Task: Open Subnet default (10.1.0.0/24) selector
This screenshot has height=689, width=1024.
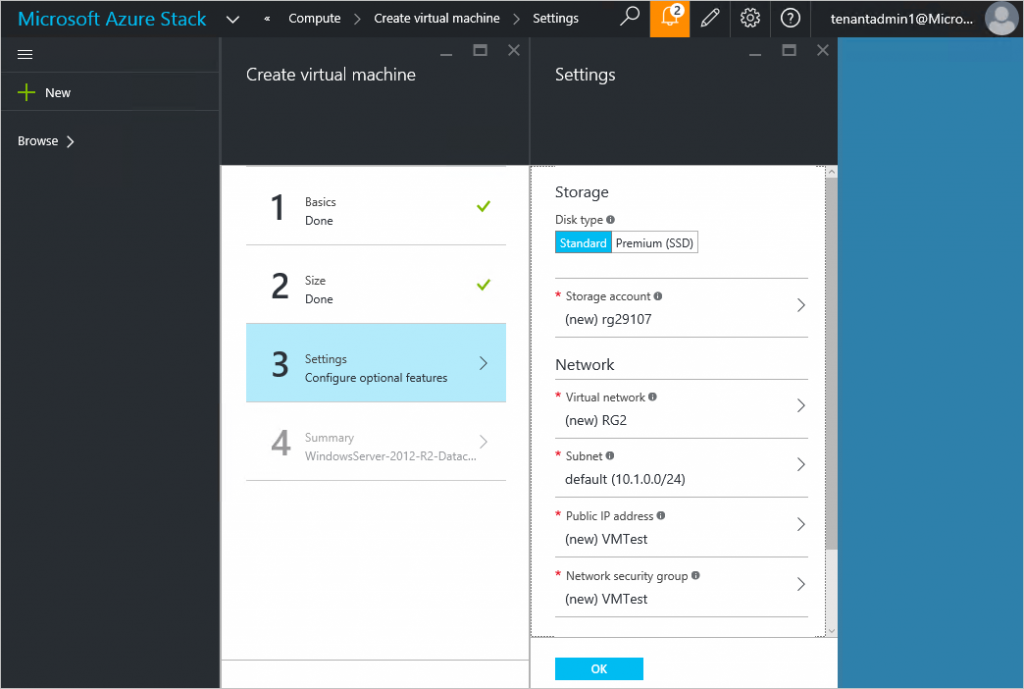Action: [x=681, y=468]
